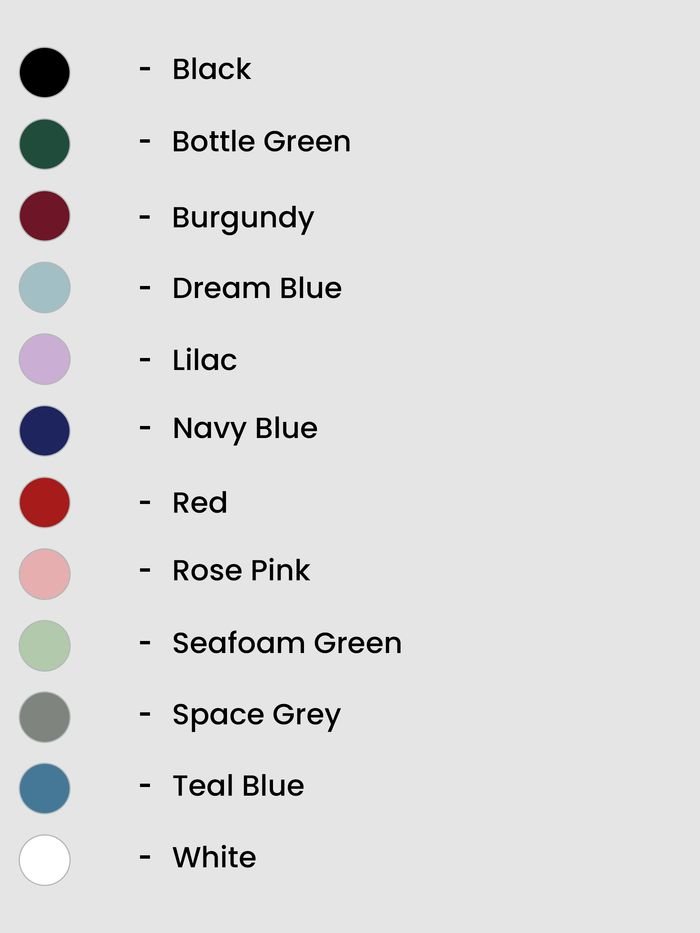Click the Black label text
This screenshot has height=933, width=700.
coord(211,69)
